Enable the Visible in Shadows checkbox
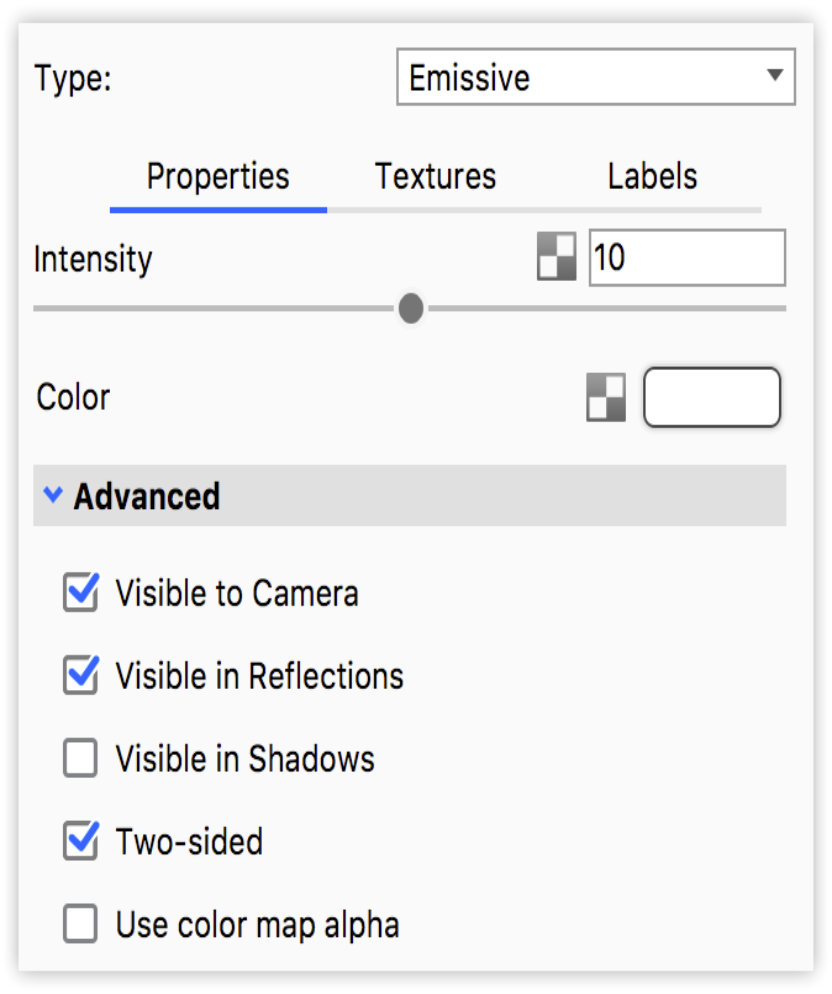The image size is (832, 994). coord(81,759)
